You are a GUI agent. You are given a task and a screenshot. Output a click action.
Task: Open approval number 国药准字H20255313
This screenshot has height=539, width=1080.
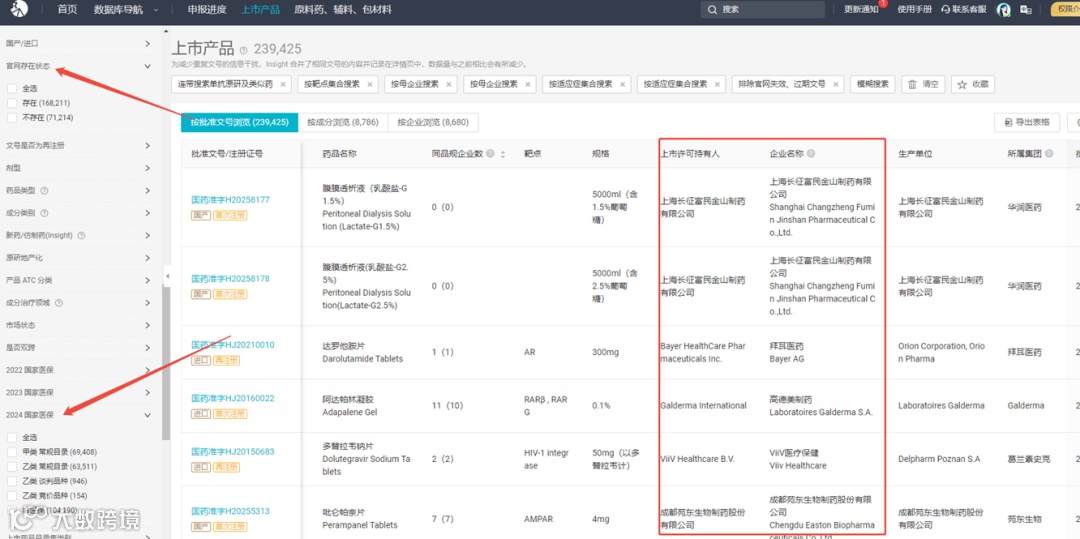(x=230, y=511)
